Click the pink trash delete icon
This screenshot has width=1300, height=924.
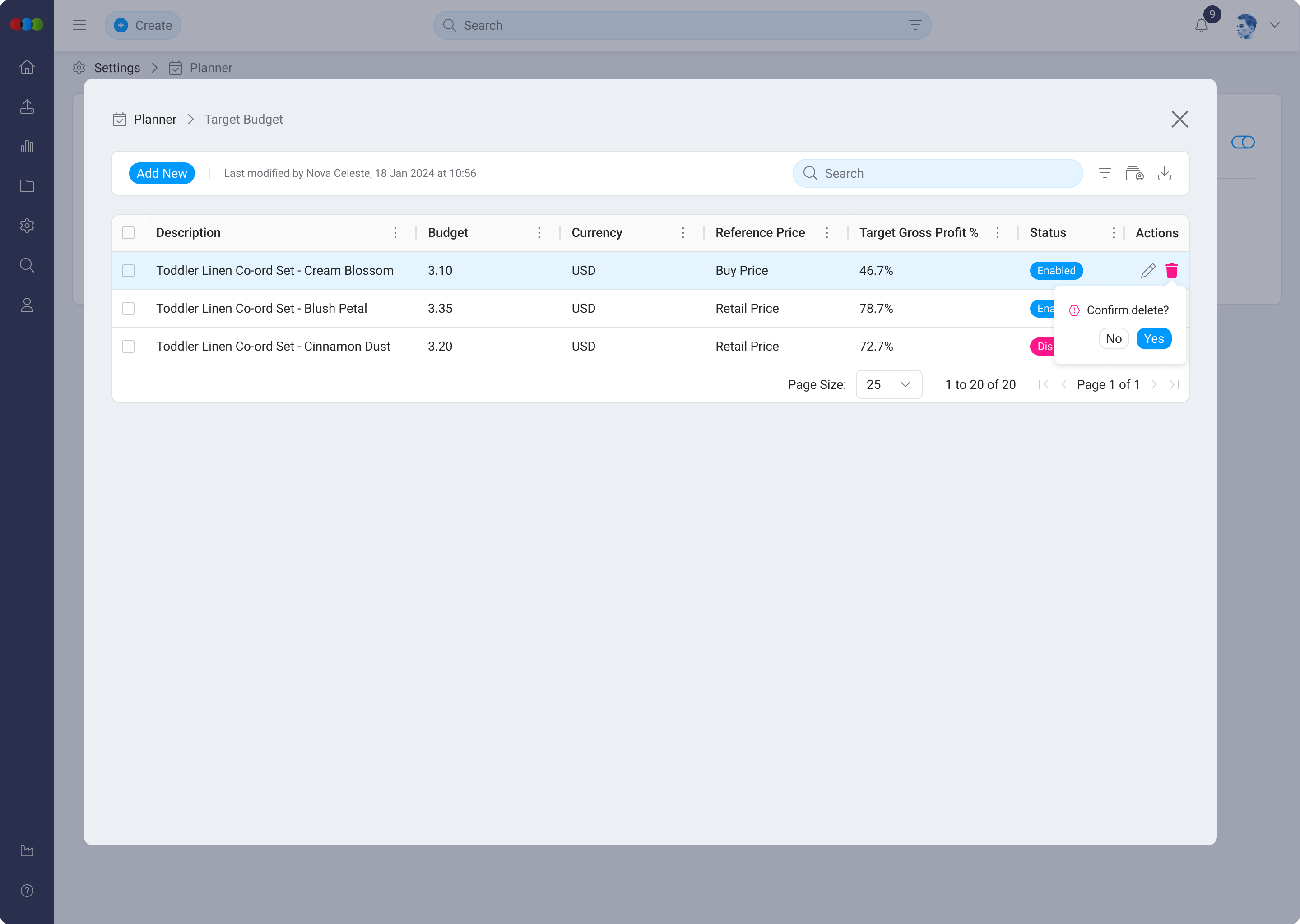(x=1171, y=271)
